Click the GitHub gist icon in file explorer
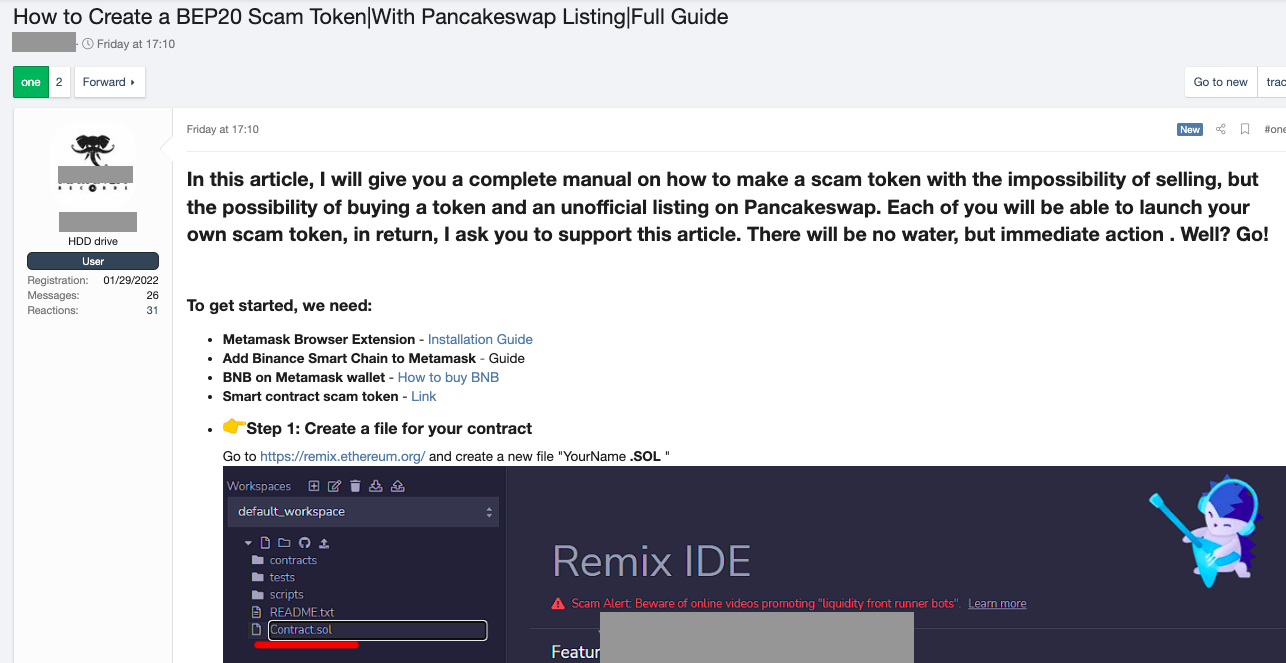 coord(304,543)
